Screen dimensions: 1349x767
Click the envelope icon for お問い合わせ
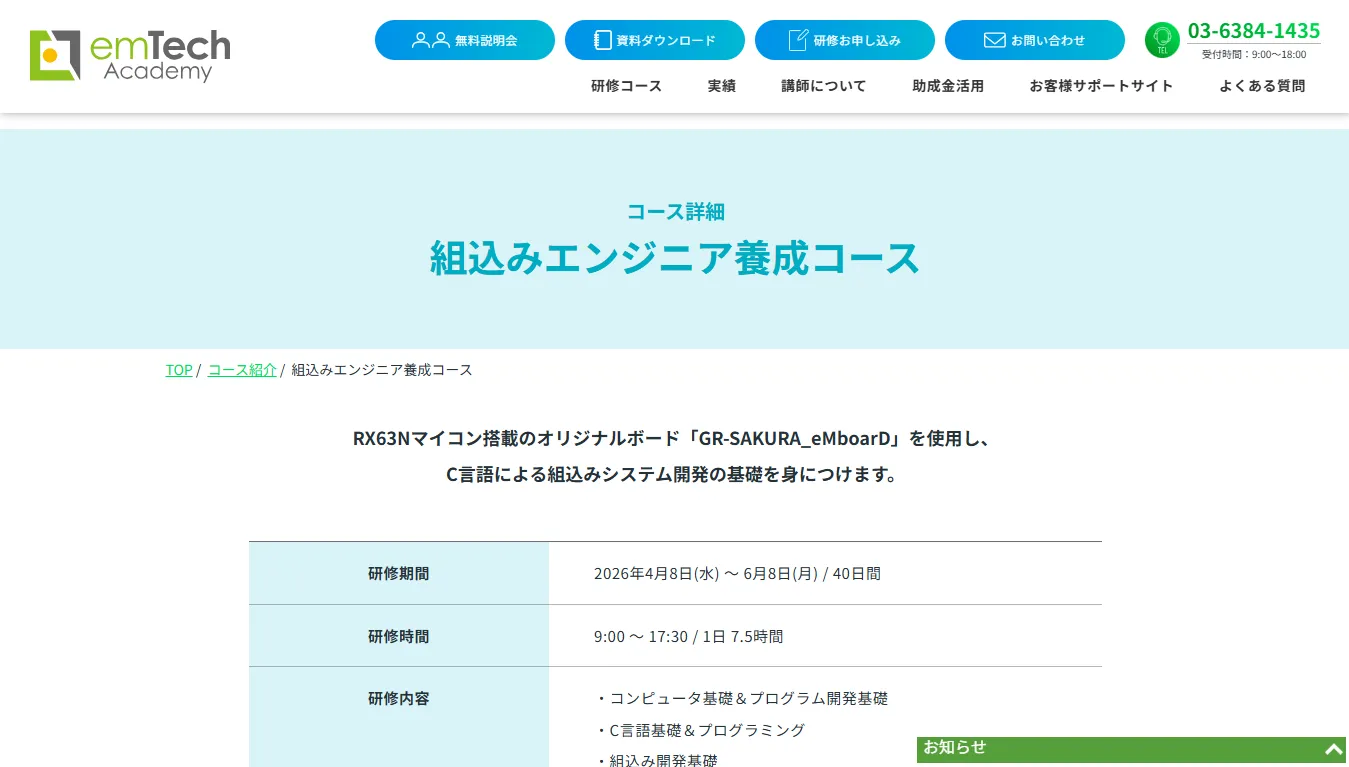tap(994, 40)
